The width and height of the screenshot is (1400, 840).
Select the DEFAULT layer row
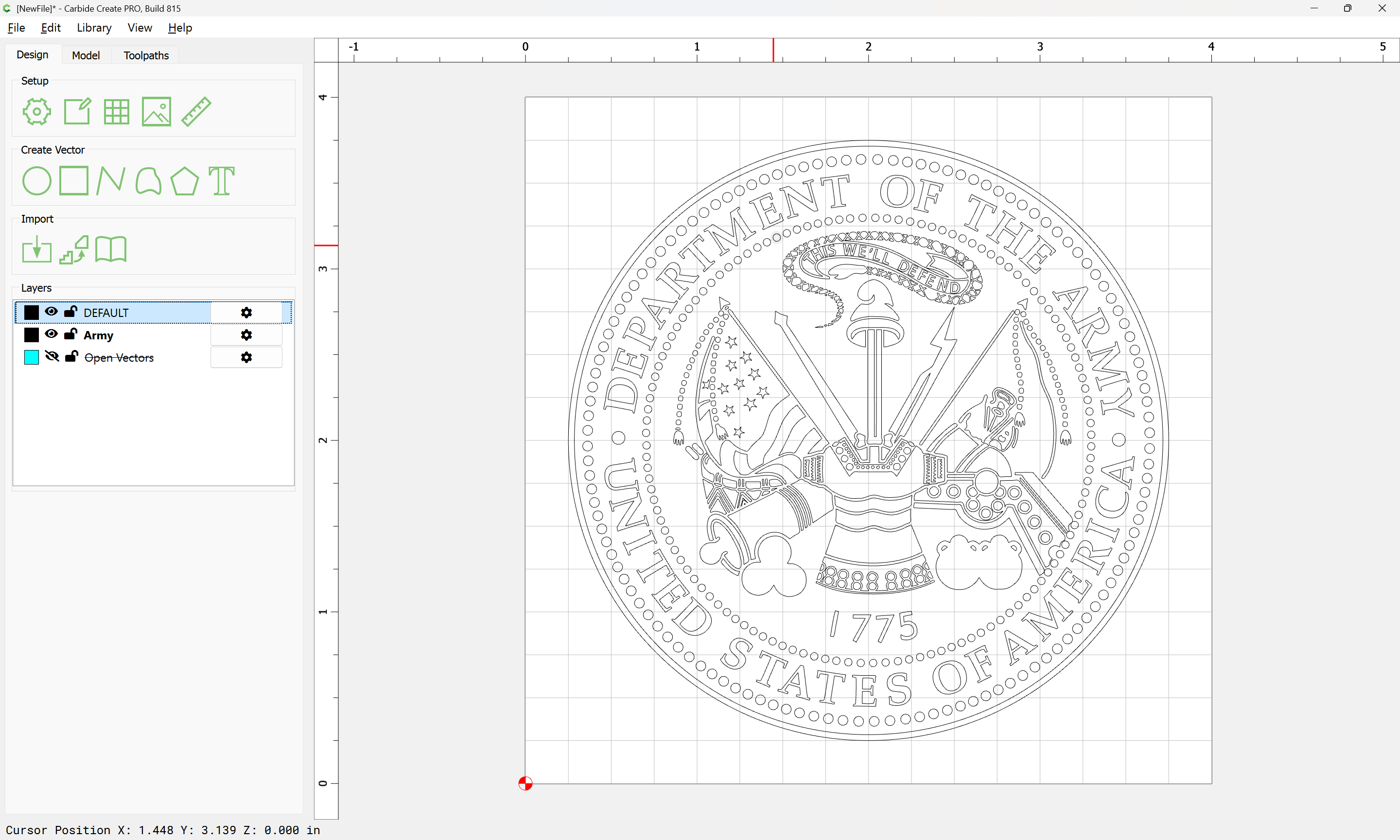point(153,313)
